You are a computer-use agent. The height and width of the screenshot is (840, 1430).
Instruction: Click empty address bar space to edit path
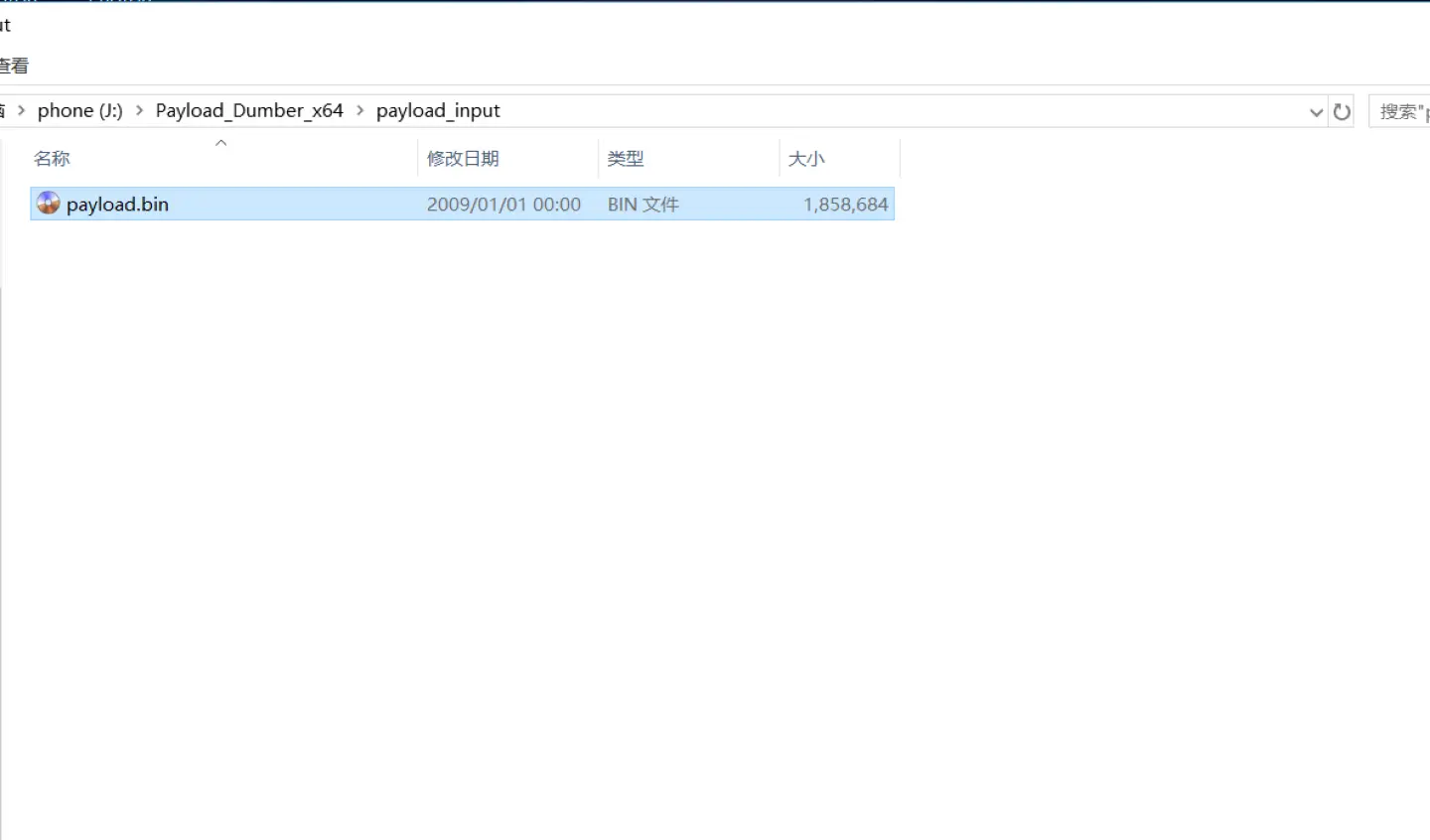pyautogui.click(x=894, y=111)
